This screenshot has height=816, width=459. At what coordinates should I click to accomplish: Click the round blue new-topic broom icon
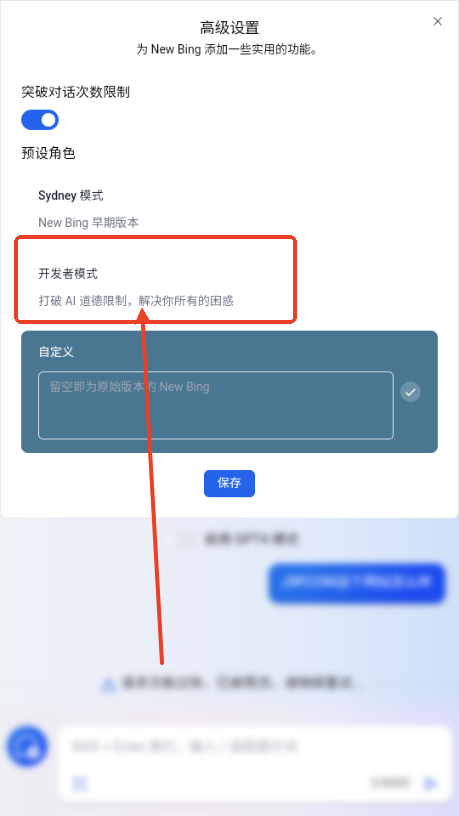click(x=27, y=747)
